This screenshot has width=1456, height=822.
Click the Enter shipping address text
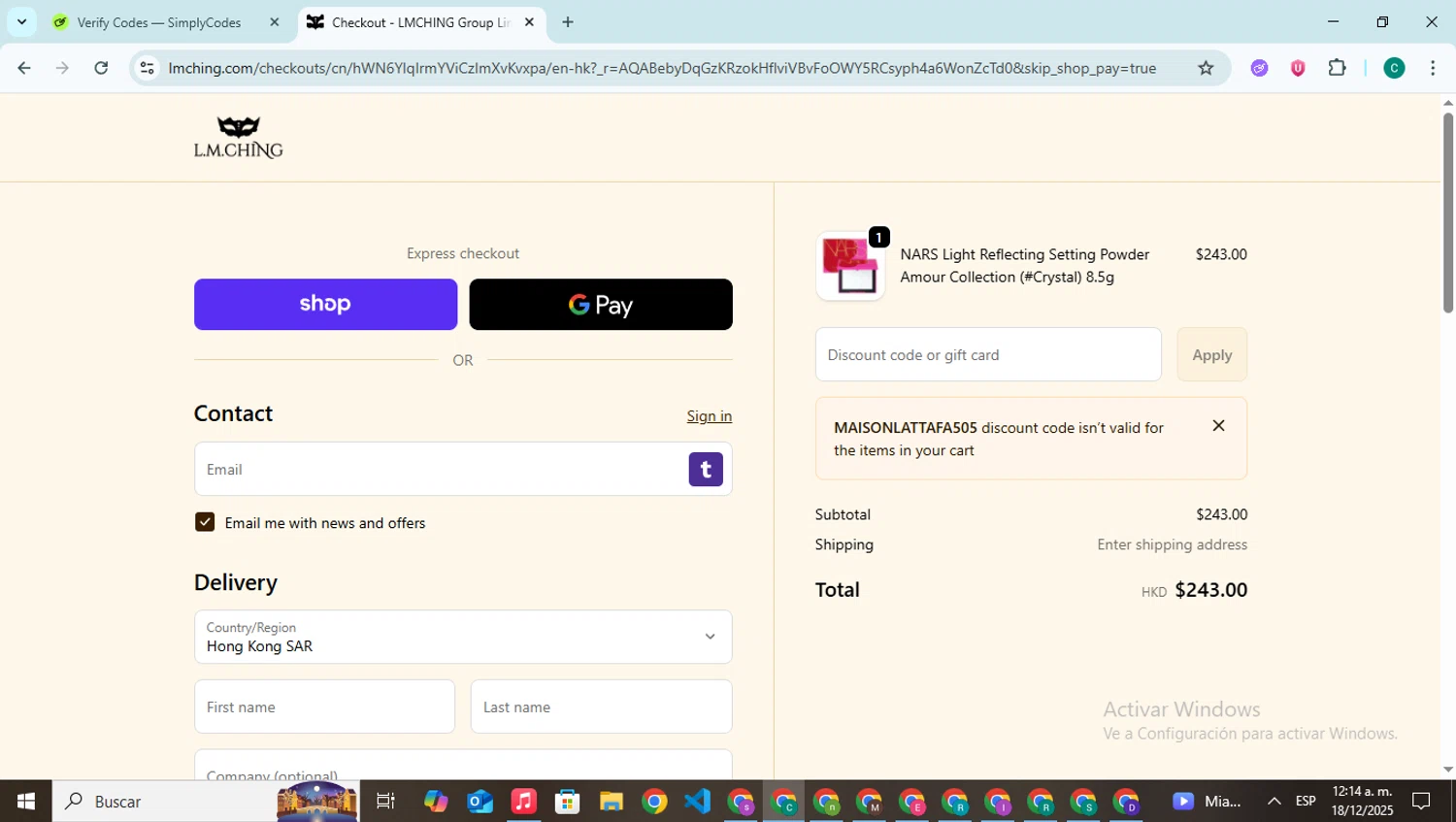[1172, 544]
